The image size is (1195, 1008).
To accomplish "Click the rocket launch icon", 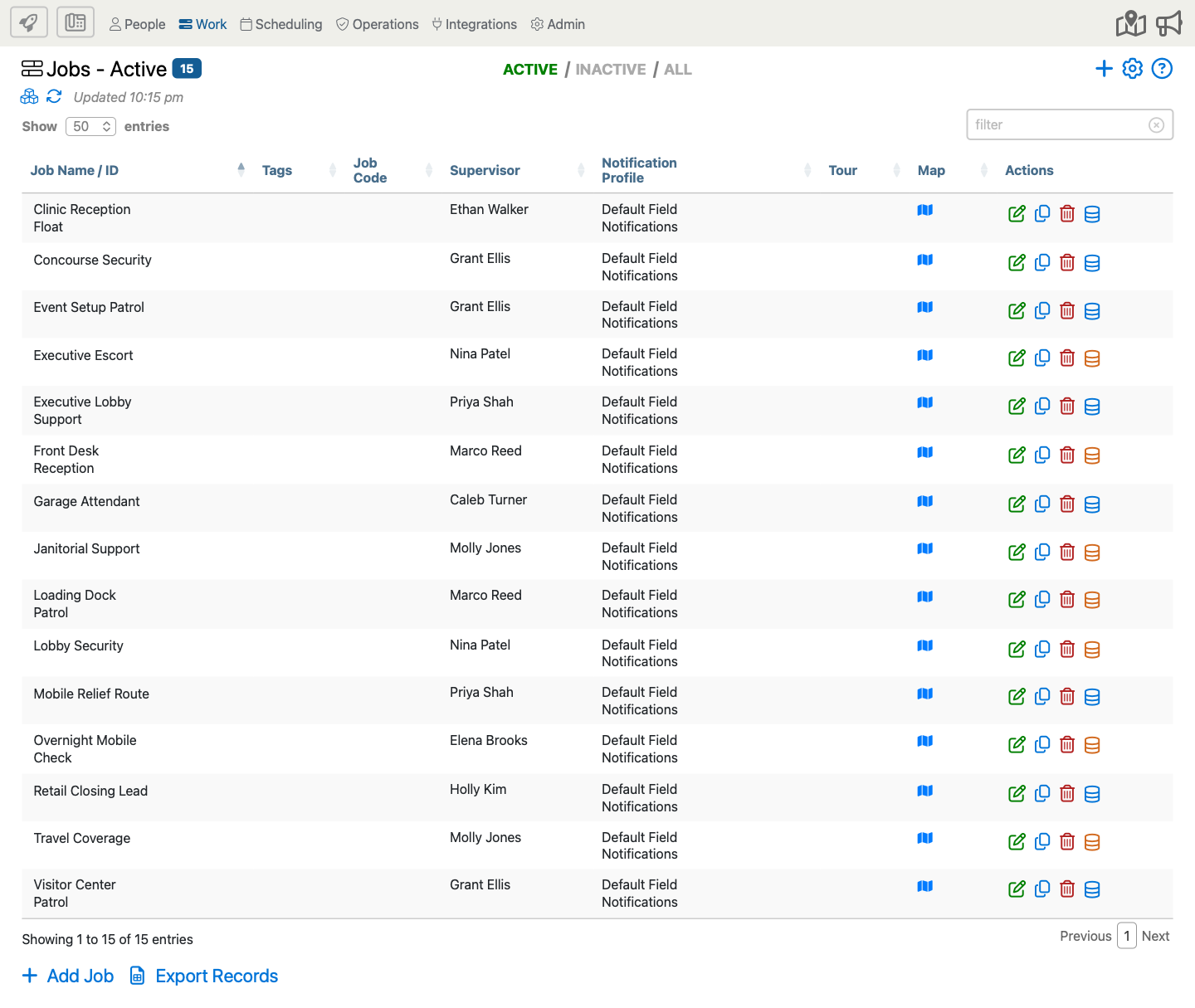I will point(29,22).
